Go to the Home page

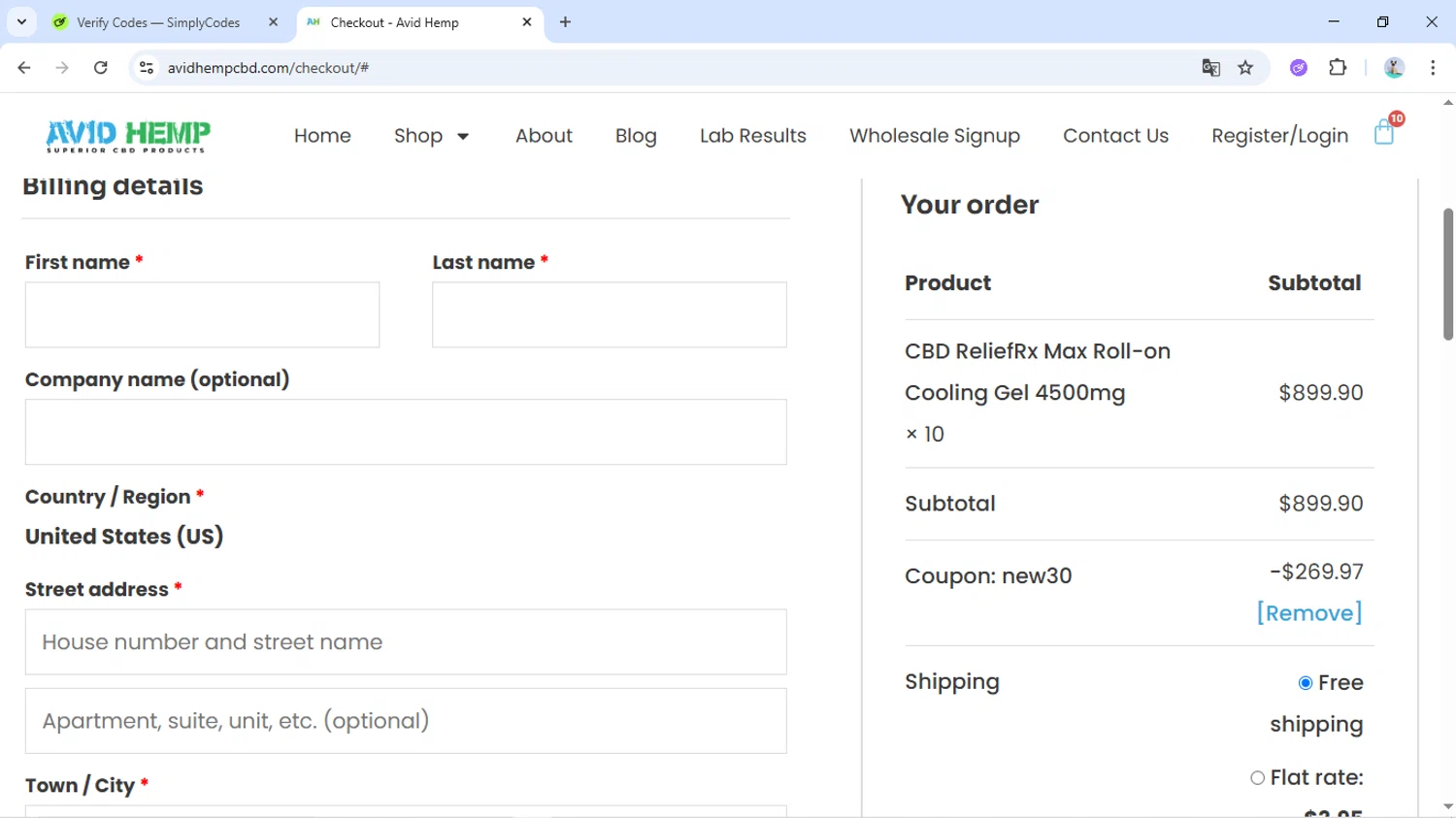click(322, 136)
